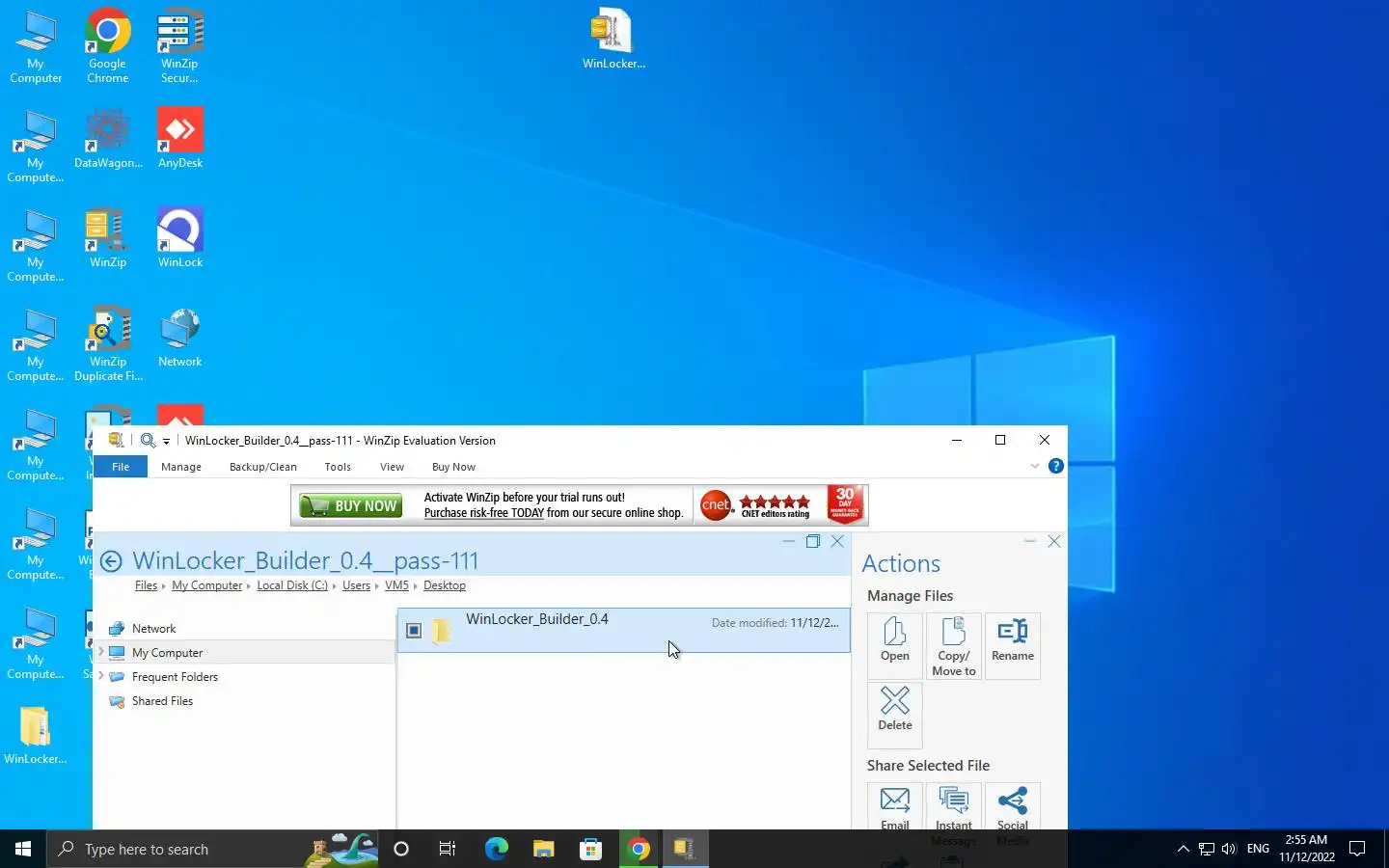Open ENG language indicator
The height and width of the screenshot is (868, 1389).
coord(1258,849)
